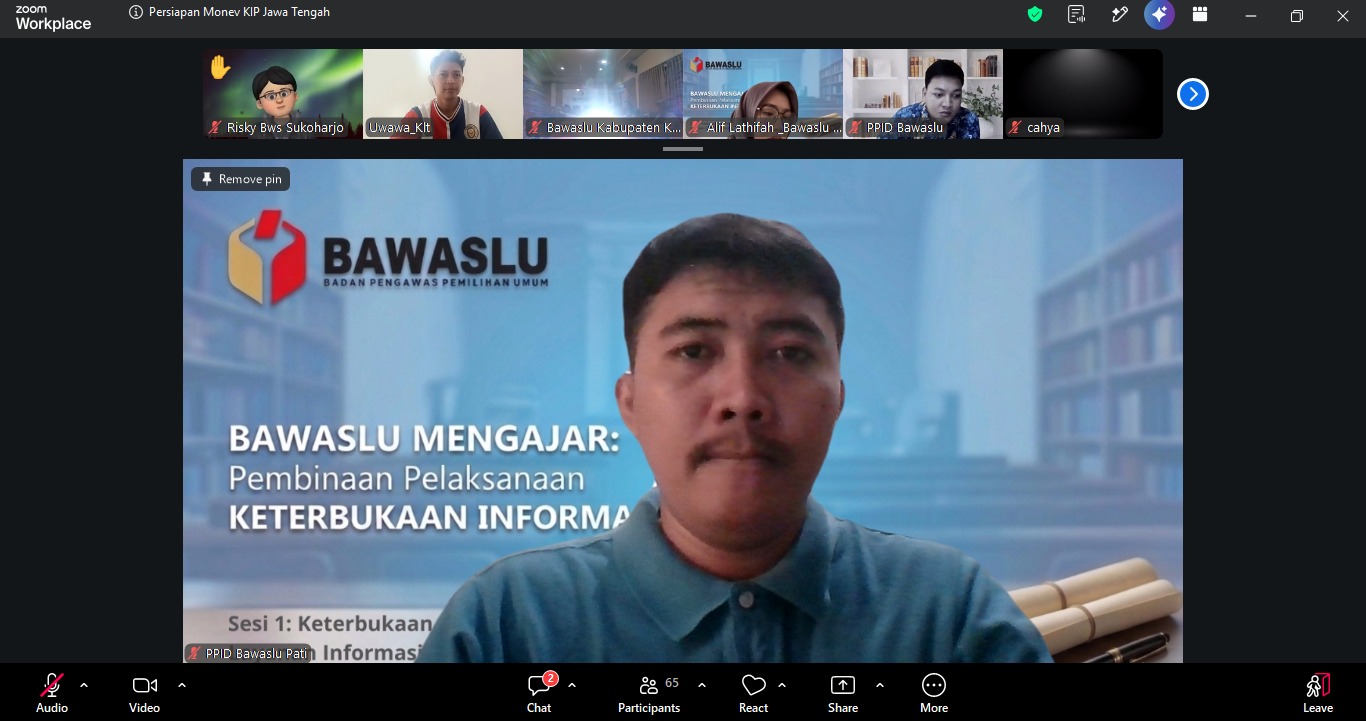Expand the audio options caret

point(84,685)
